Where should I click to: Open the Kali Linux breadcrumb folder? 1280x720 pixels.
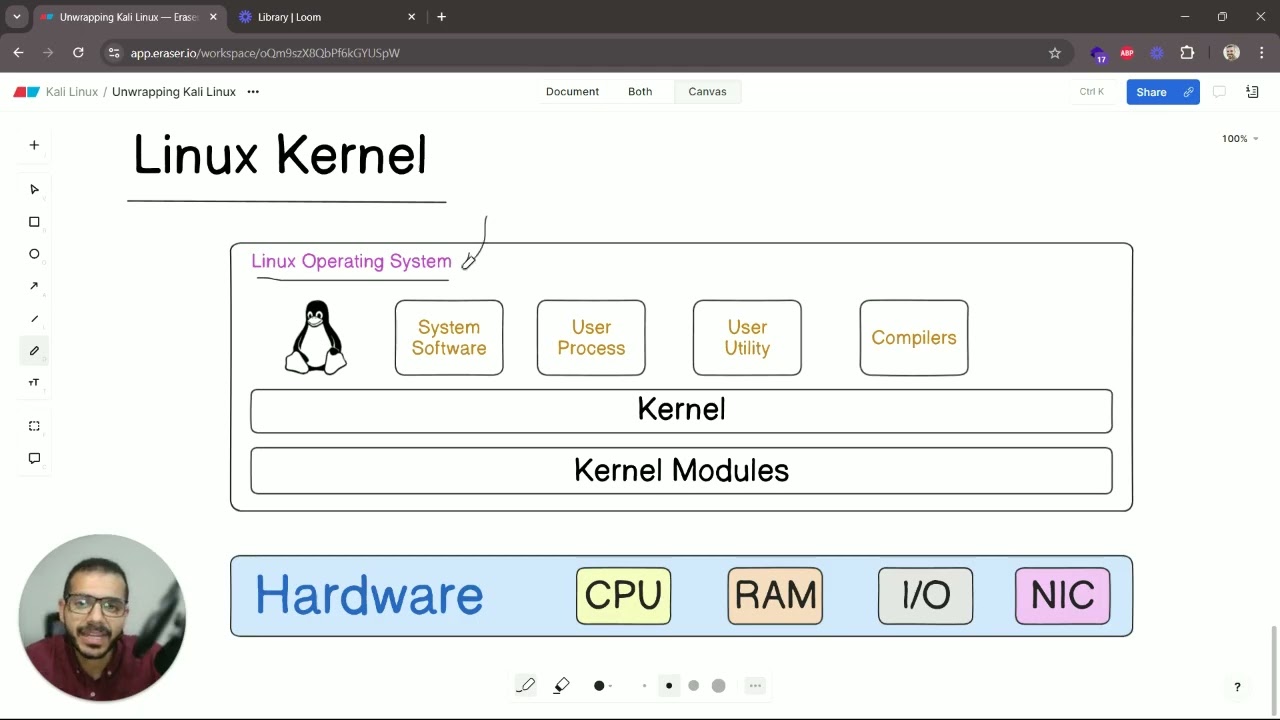click(72, 92)
